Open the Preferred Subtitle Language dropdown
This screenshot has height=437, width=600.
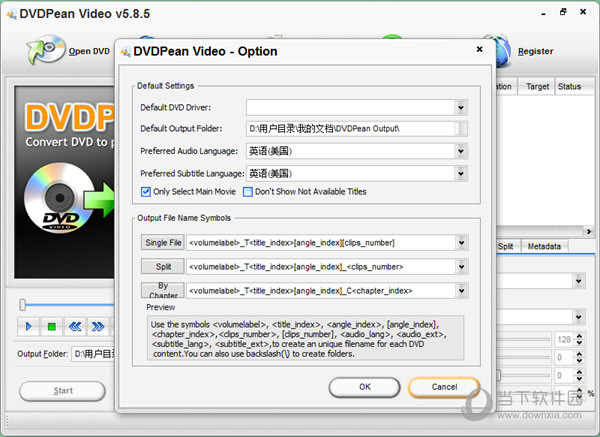(461, 174)
